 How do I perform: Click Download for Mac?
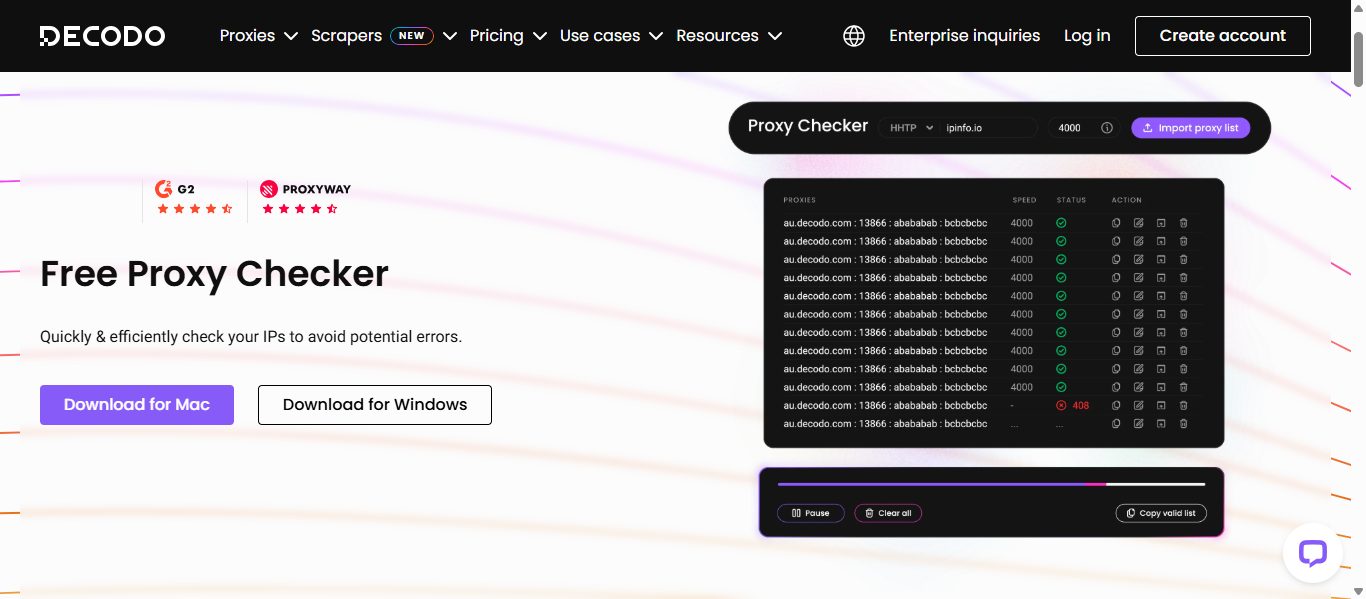(x=137, y=405)
